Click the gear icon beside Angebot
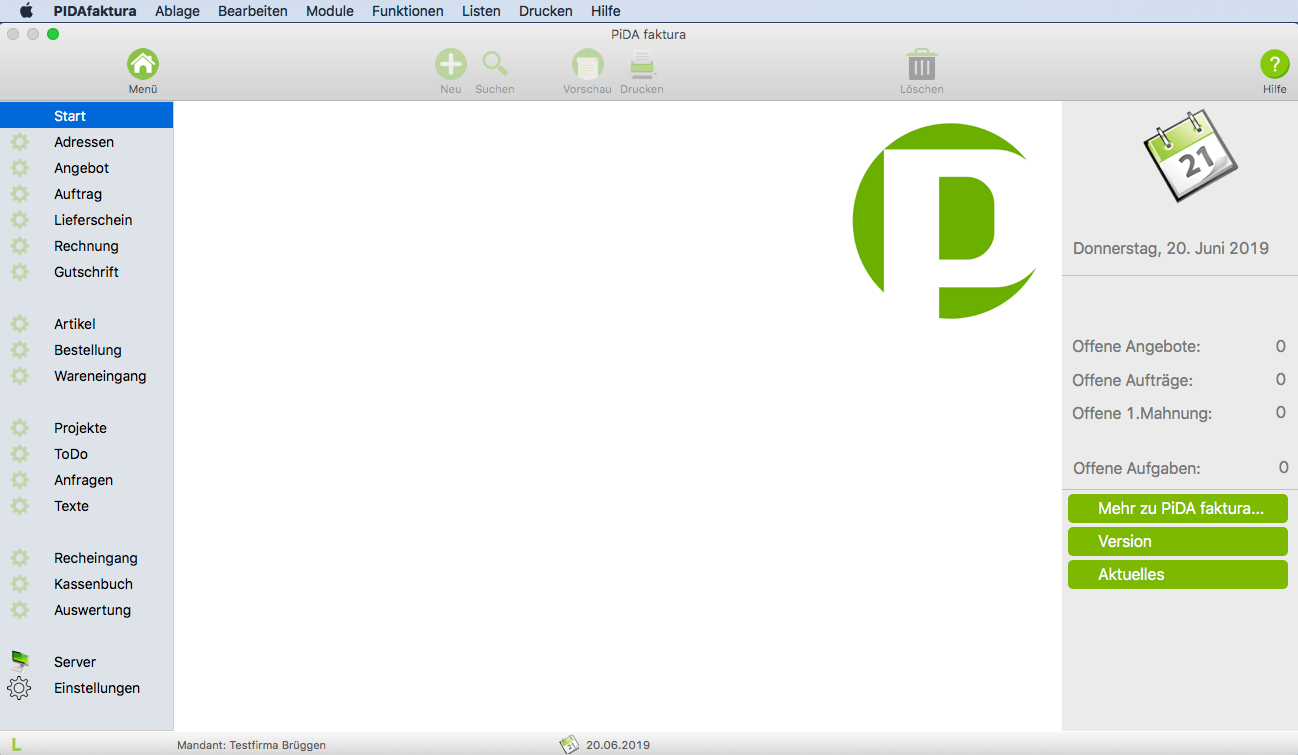1298x755 pixels. point(19,168)
